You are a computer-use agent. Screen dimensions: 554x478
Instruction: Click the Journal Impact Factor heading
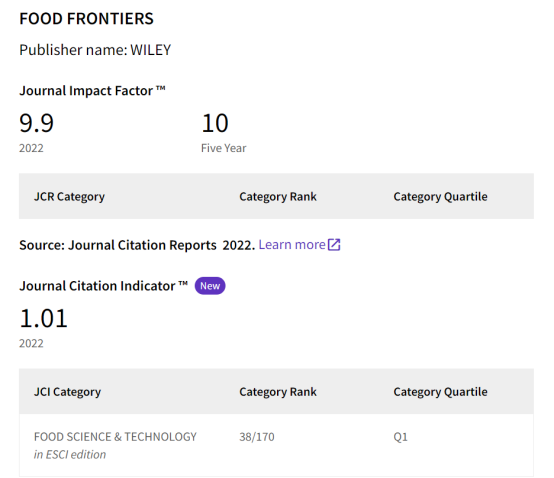tap(92, 91)
